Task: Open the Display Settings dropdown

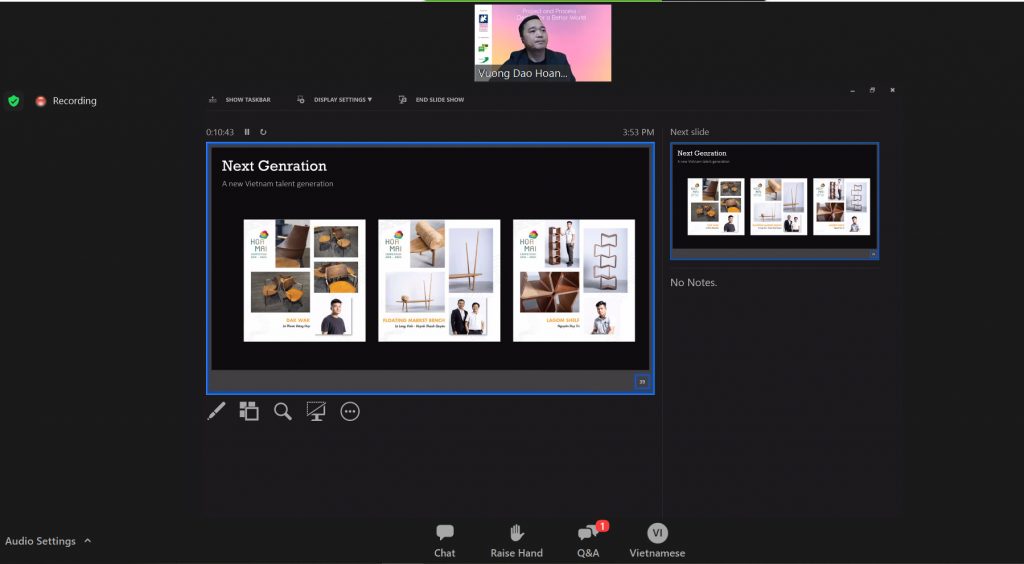Action: tap(335, 100)
